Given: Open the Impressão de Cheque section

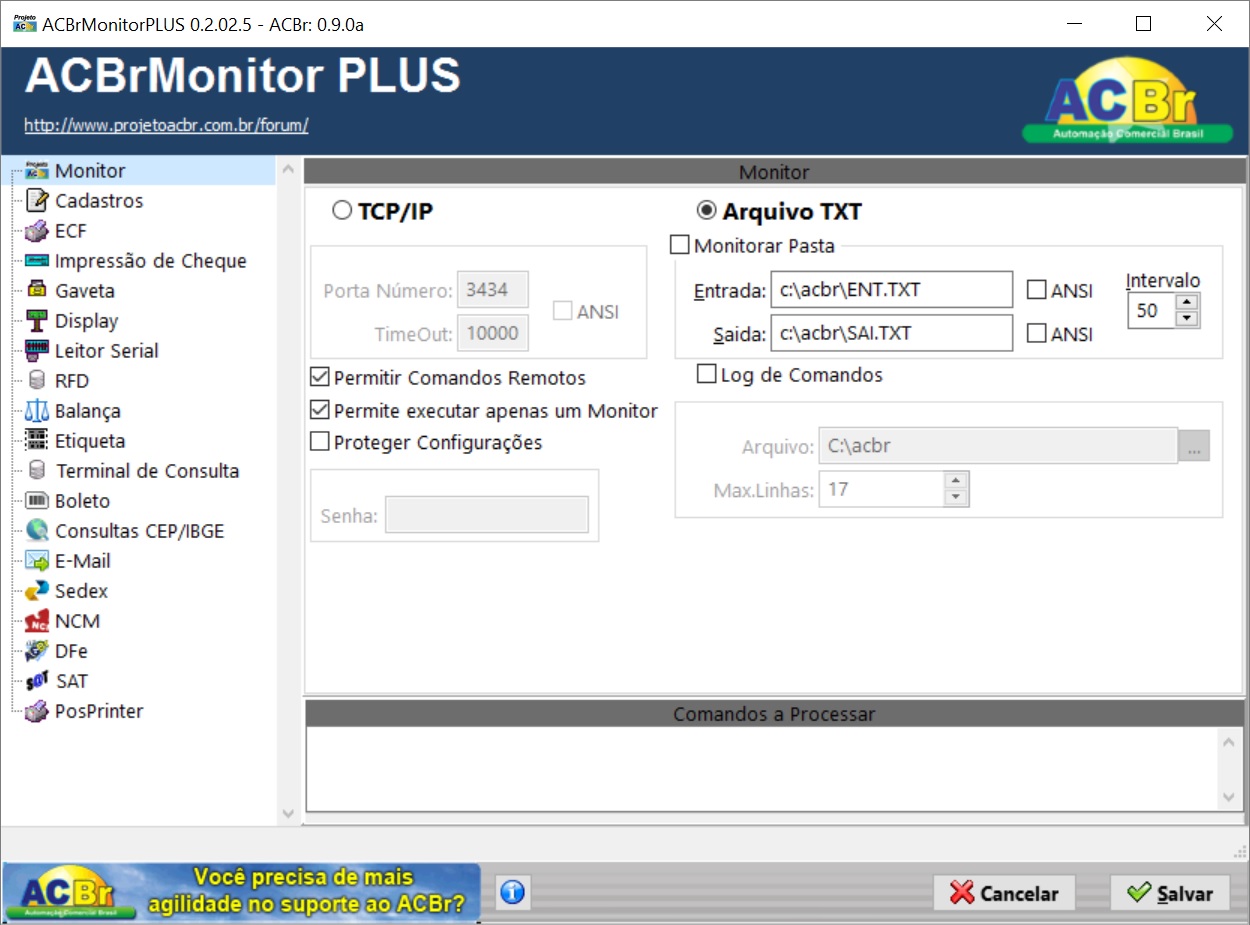Looking at the screenshot, I should click(151, 261).
